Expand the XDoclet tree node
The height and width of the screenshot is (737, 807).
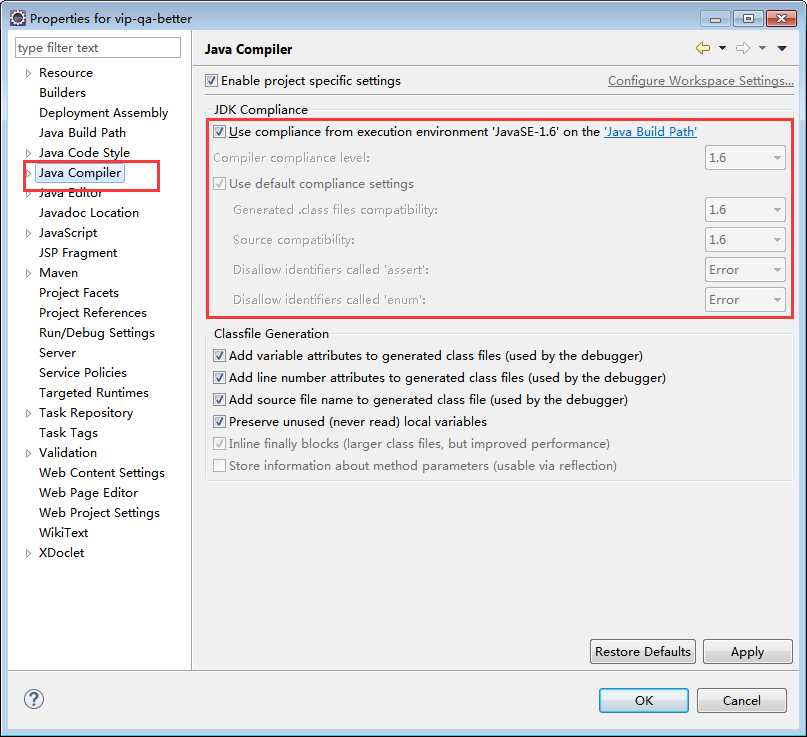coord(28,553)
